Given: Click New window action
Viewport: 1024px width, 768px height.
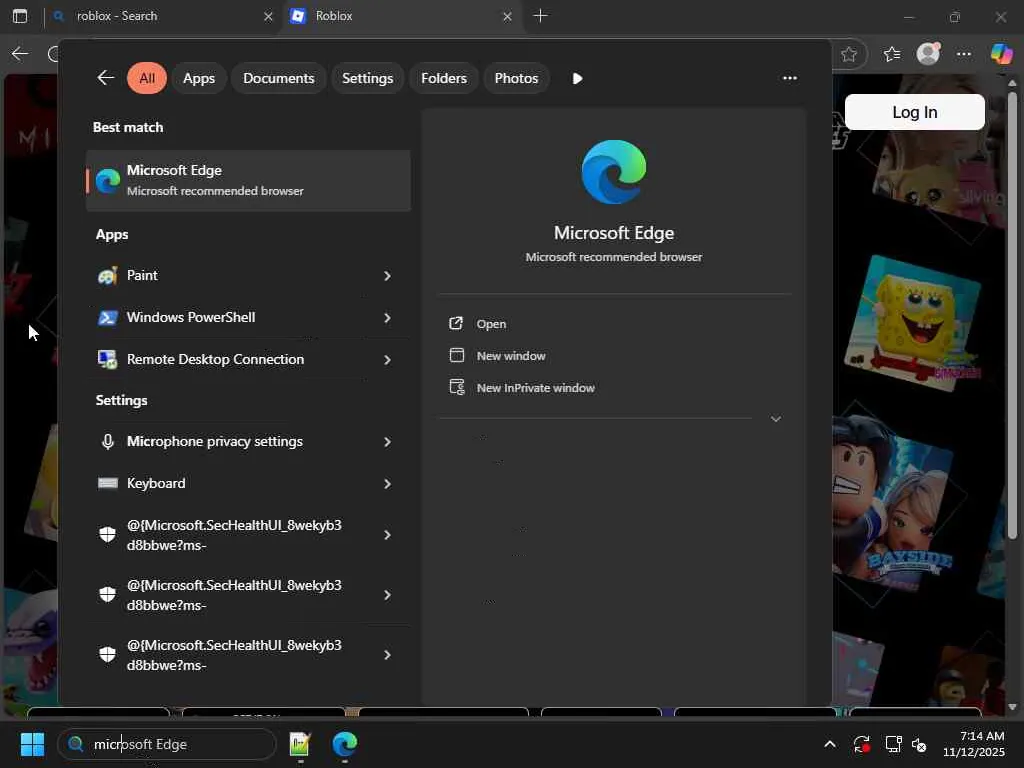Looking at the screenshot, I should [511, 356].
